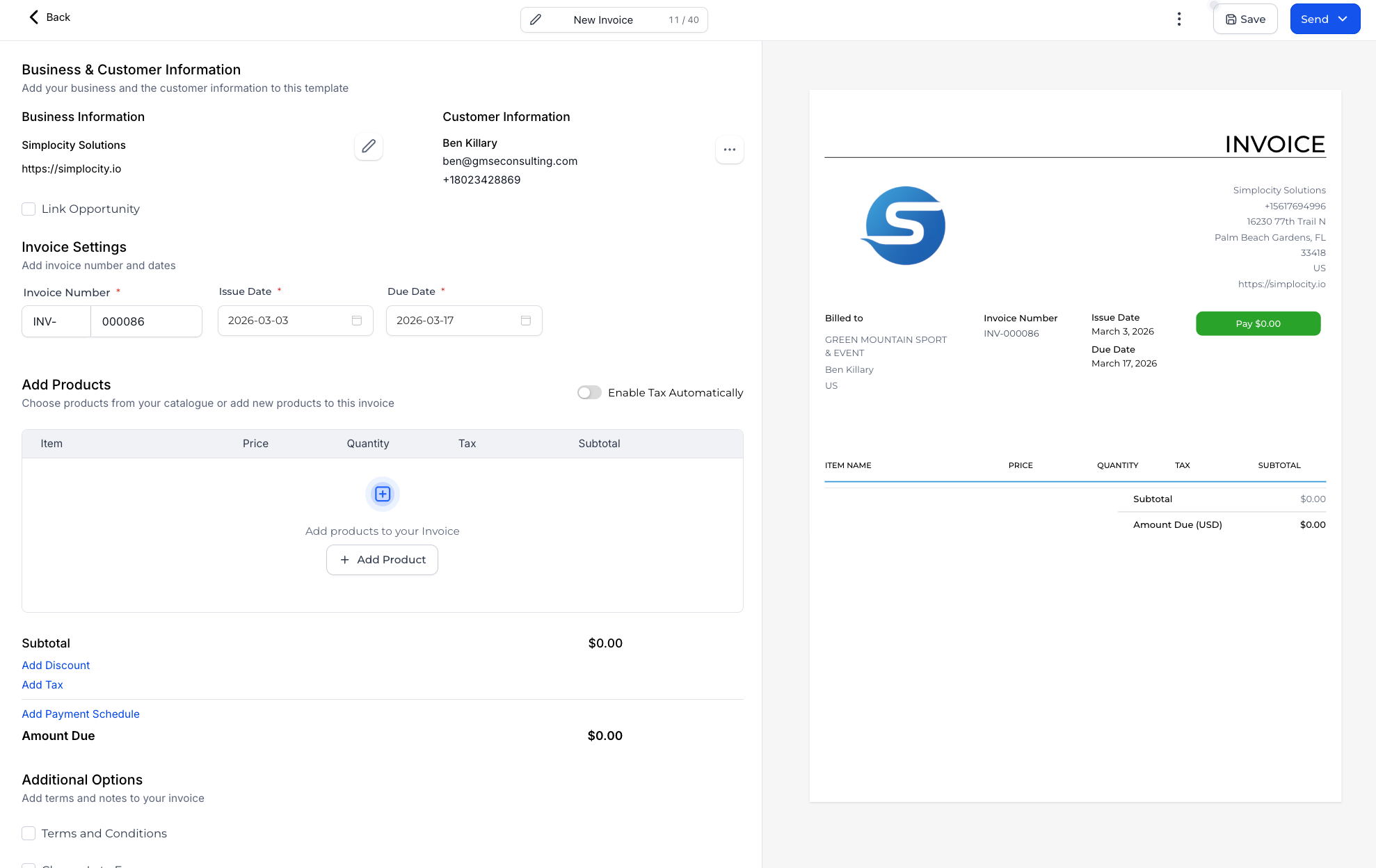Click the invoice number input showing 000086
Screen dimensions: 1376x868
[x=146, y=321]
